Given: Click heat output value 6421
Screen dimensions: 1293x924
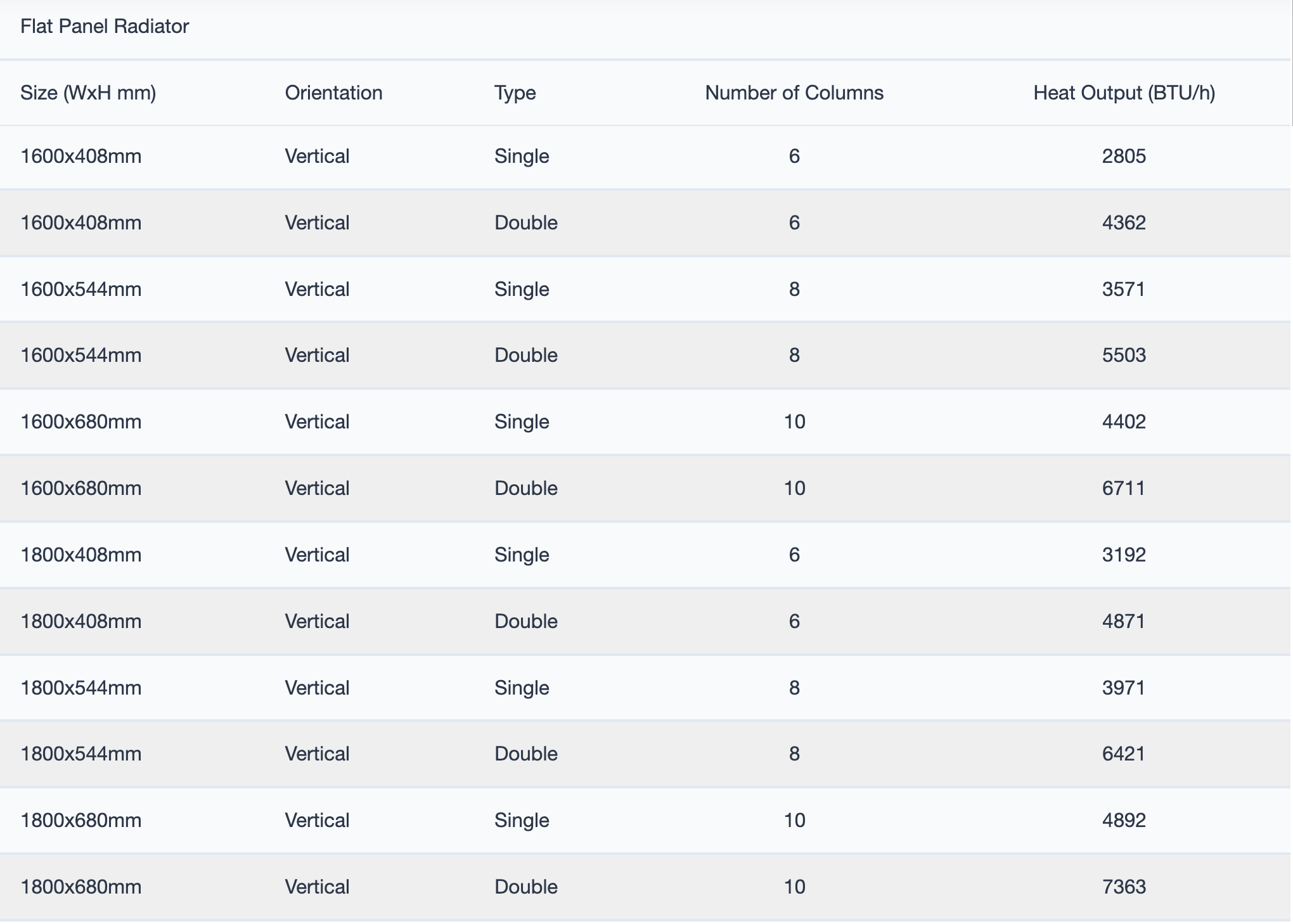Looking at the screenshot, I should tap(1124, 754).
